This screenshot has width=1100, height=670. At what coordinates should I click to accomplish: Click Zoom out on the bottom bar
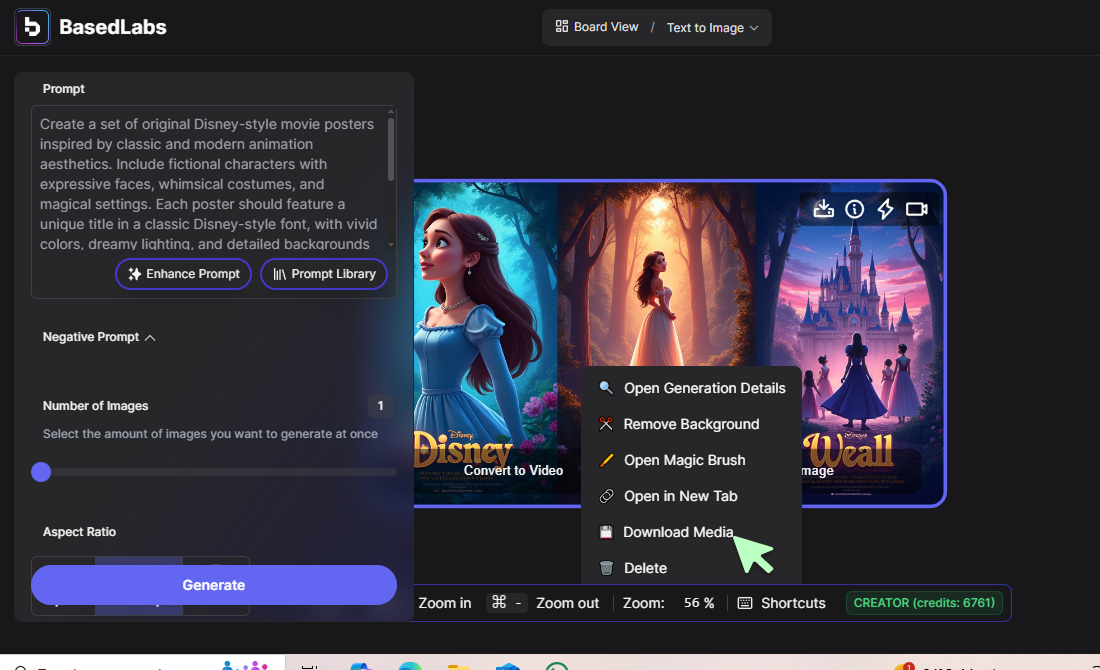pyautogui.click(x=568, y=603)
